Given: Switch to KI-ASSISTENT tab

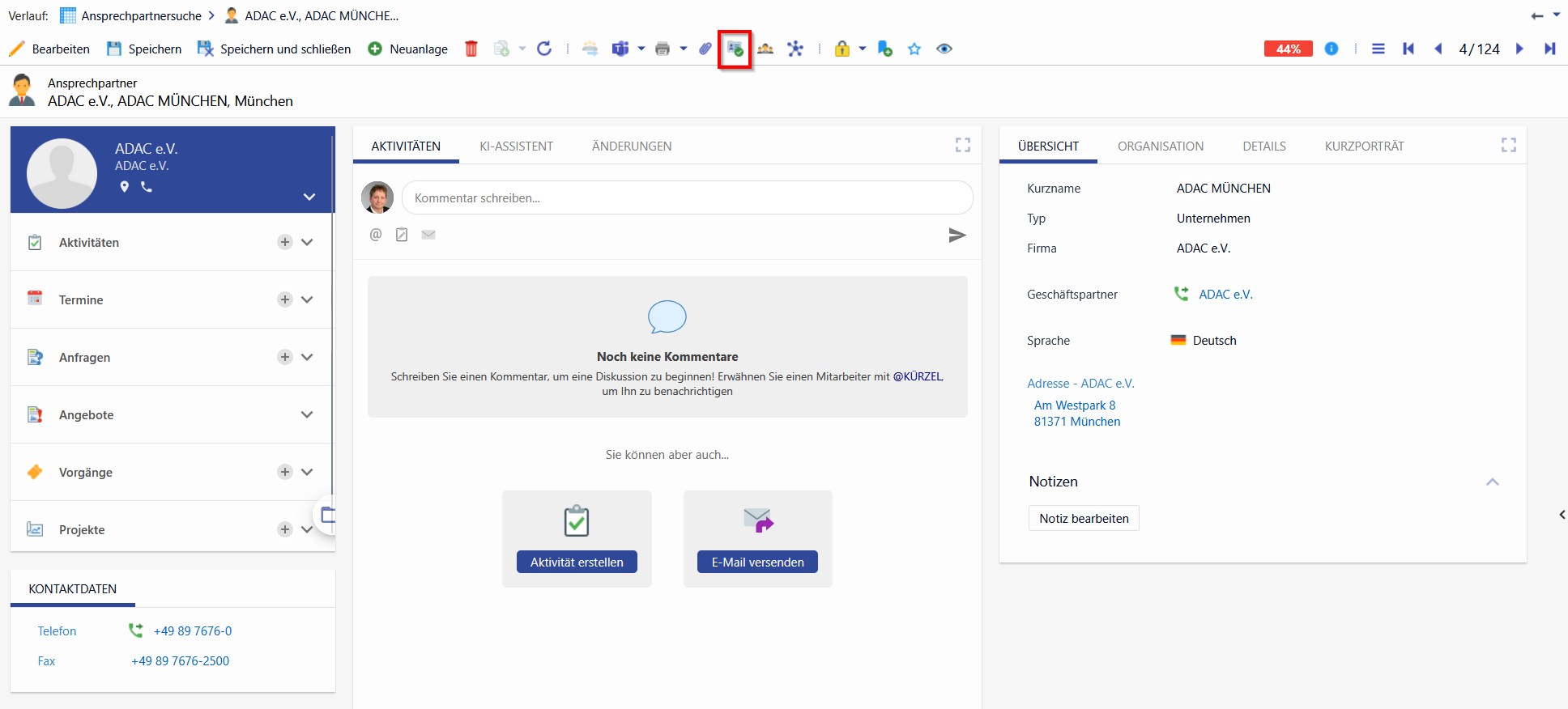Looking at the screenshot, I should (x=517, y=146).
